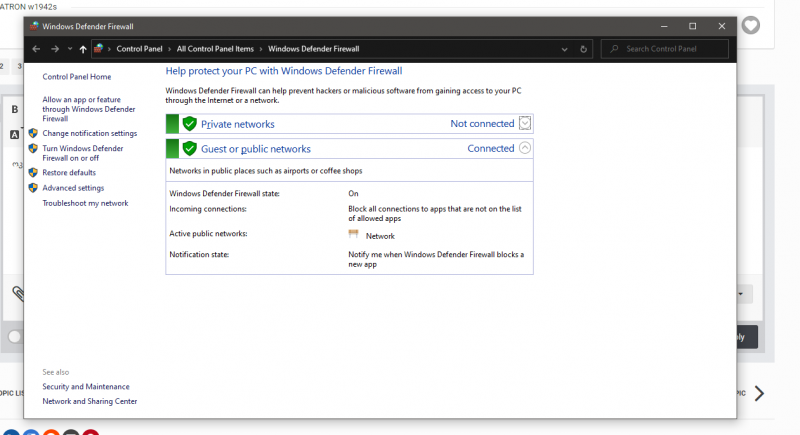Expand the Private networks section

click(x=525, y=124)
